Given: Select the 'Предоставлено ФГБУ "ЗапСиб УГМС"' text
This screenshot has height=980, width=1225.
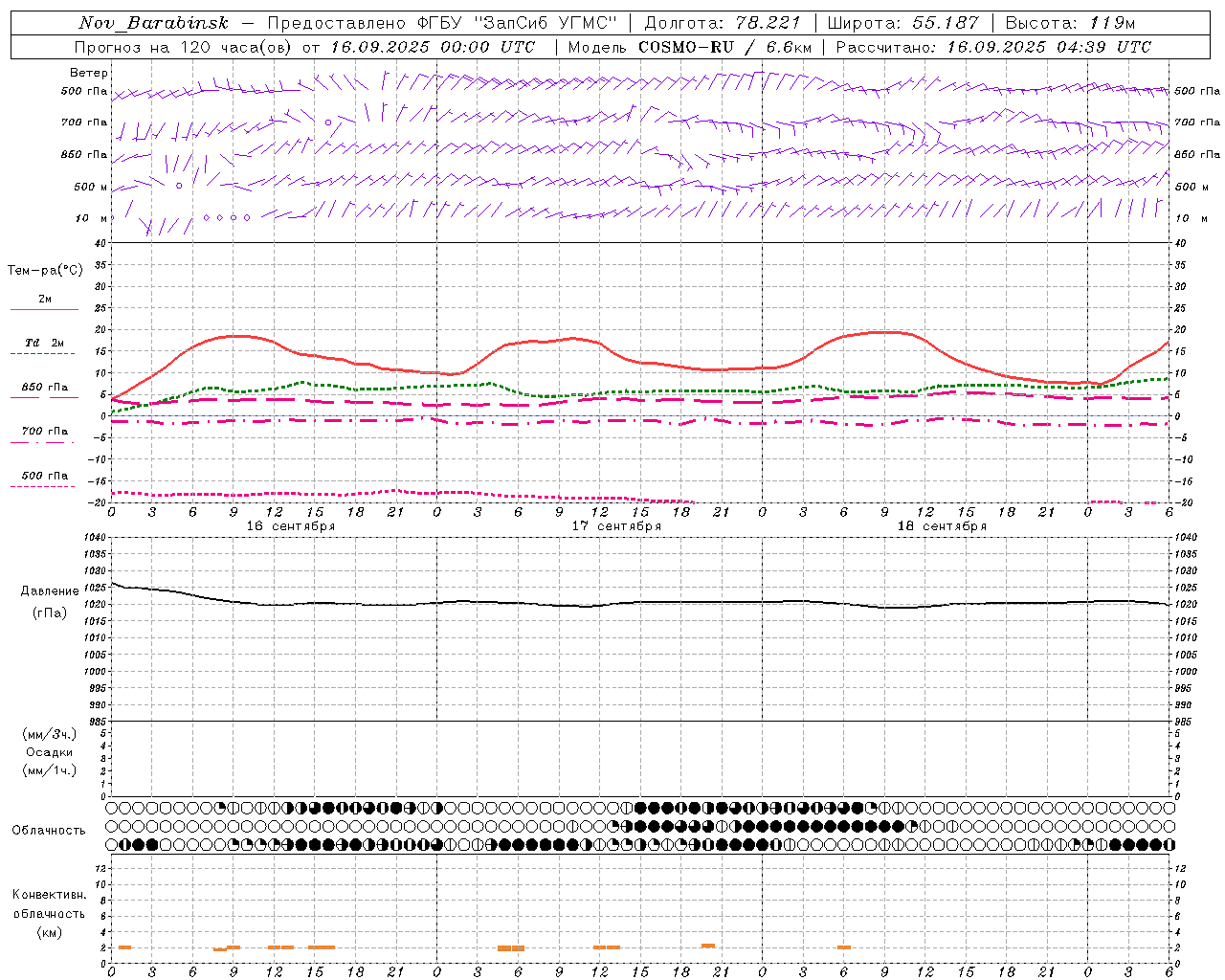Looking at the screenshot, I should click(442, 23).
